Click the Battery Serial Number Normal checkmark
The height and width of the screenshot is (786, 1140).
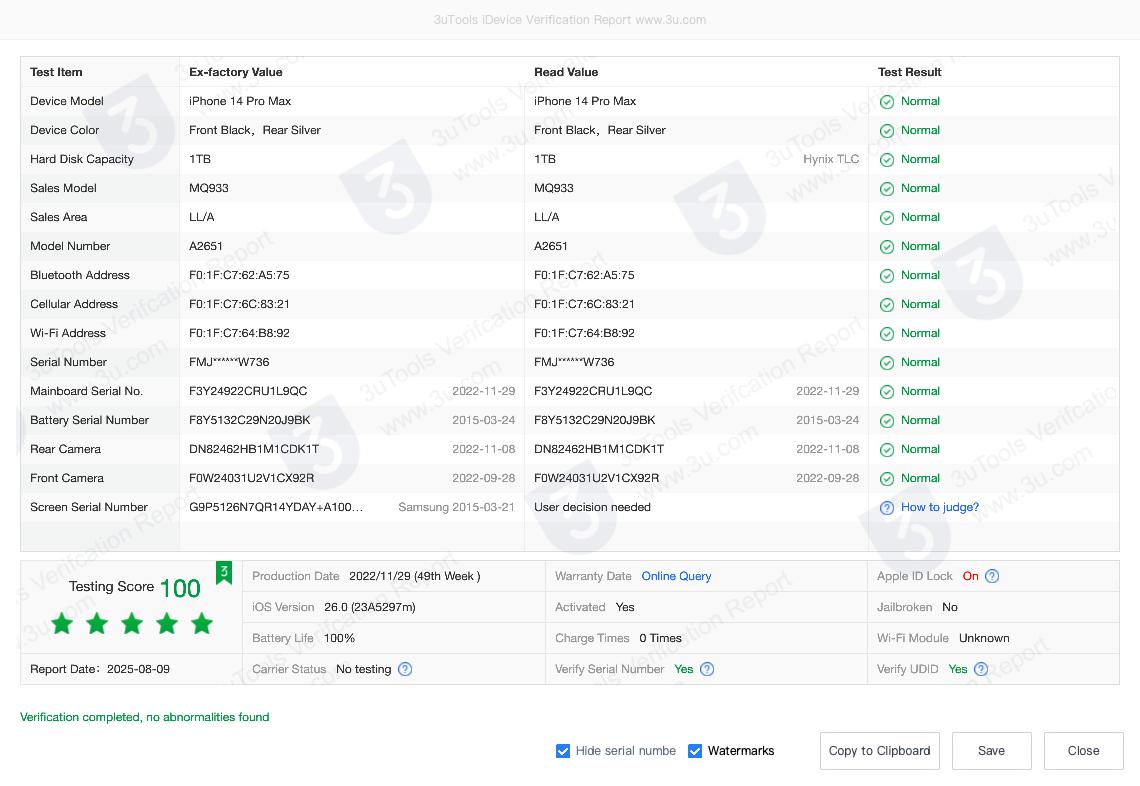pos(886,421)
